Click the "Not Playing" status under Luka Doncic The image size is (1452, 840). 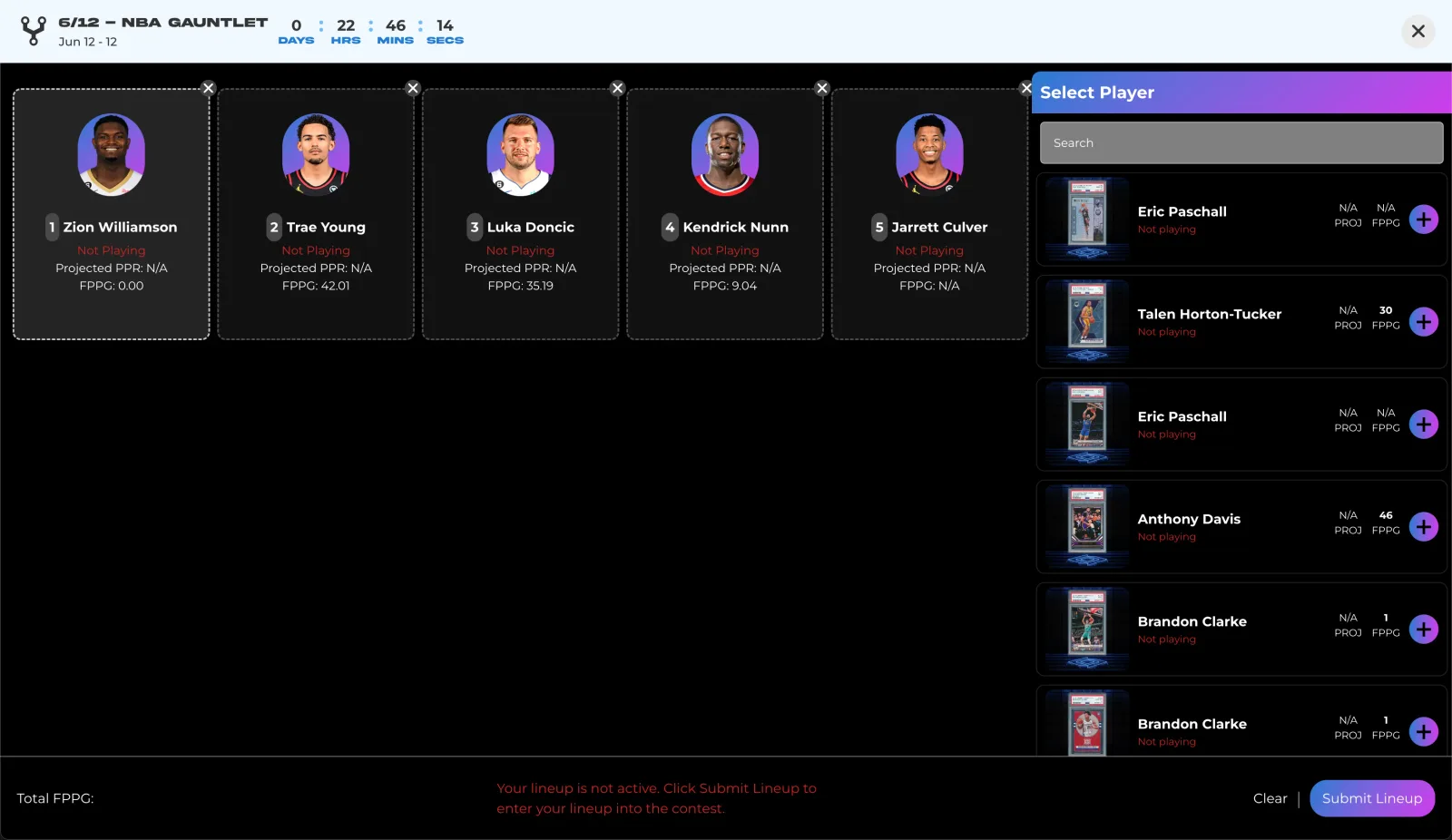pos(521,250)
